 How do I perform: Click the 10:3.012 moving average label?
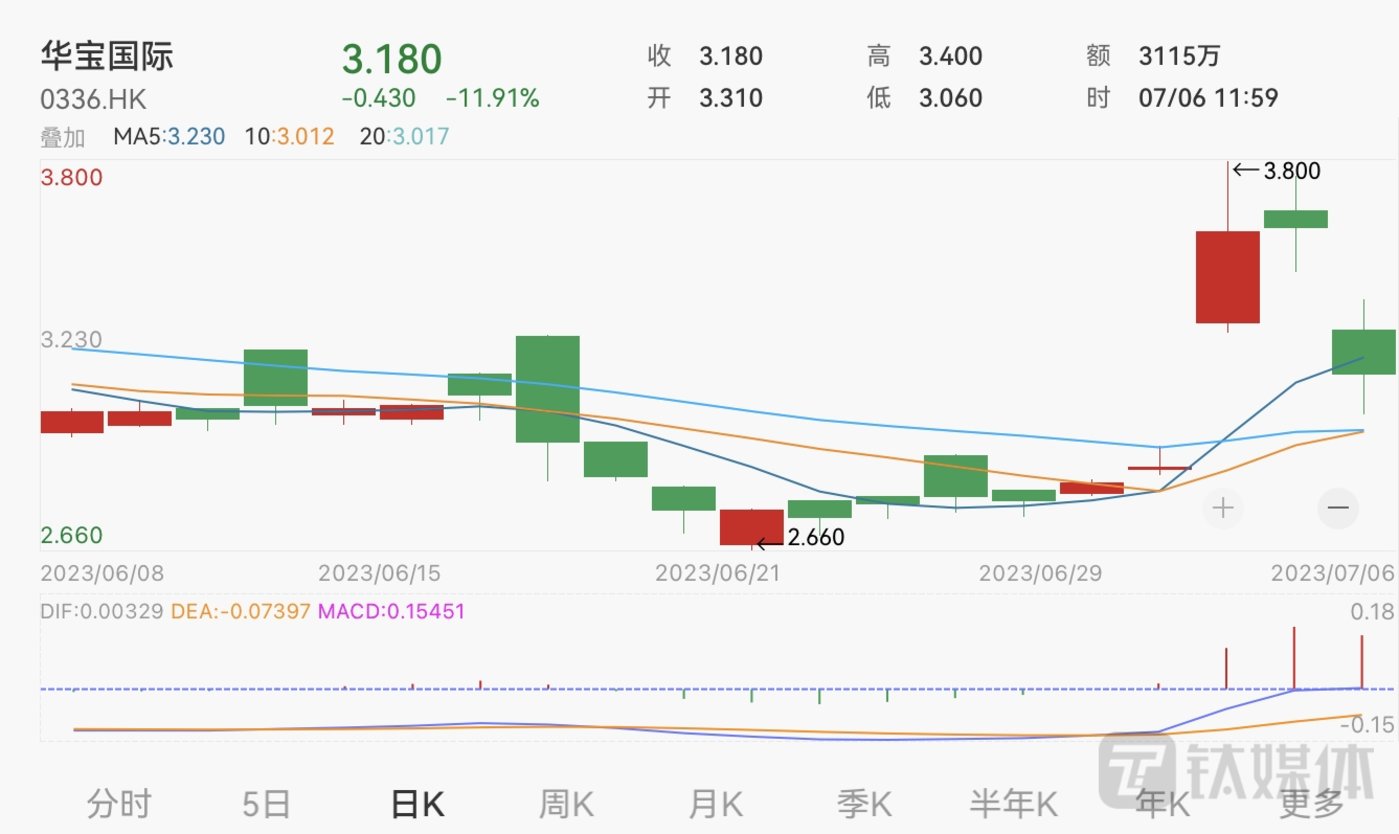289,137
